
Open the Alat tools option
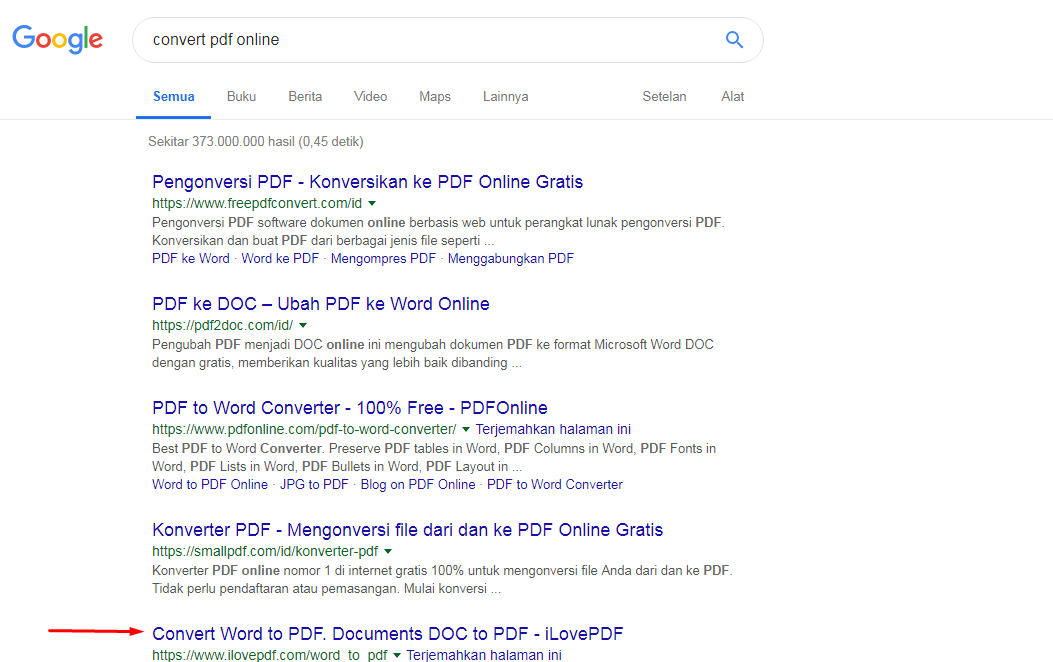tap(732, 97)
